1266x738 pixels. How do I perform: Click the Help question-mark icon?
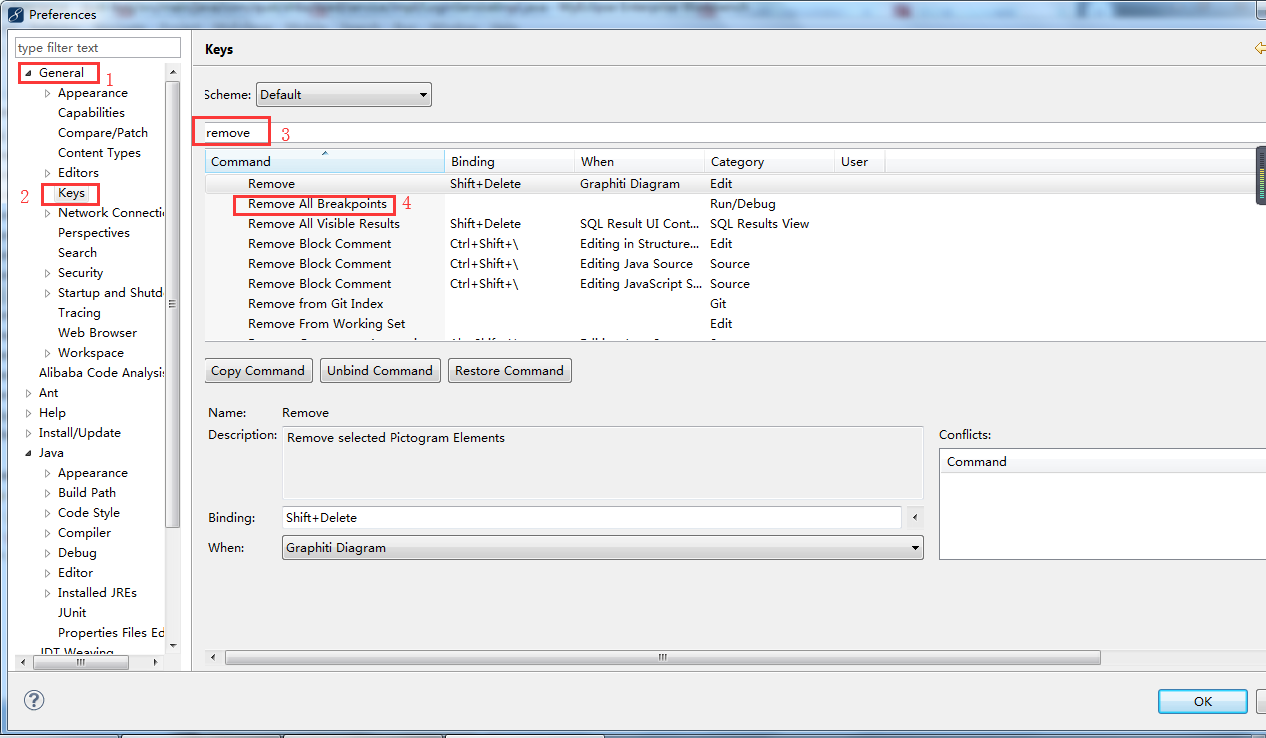click(33, 700)
